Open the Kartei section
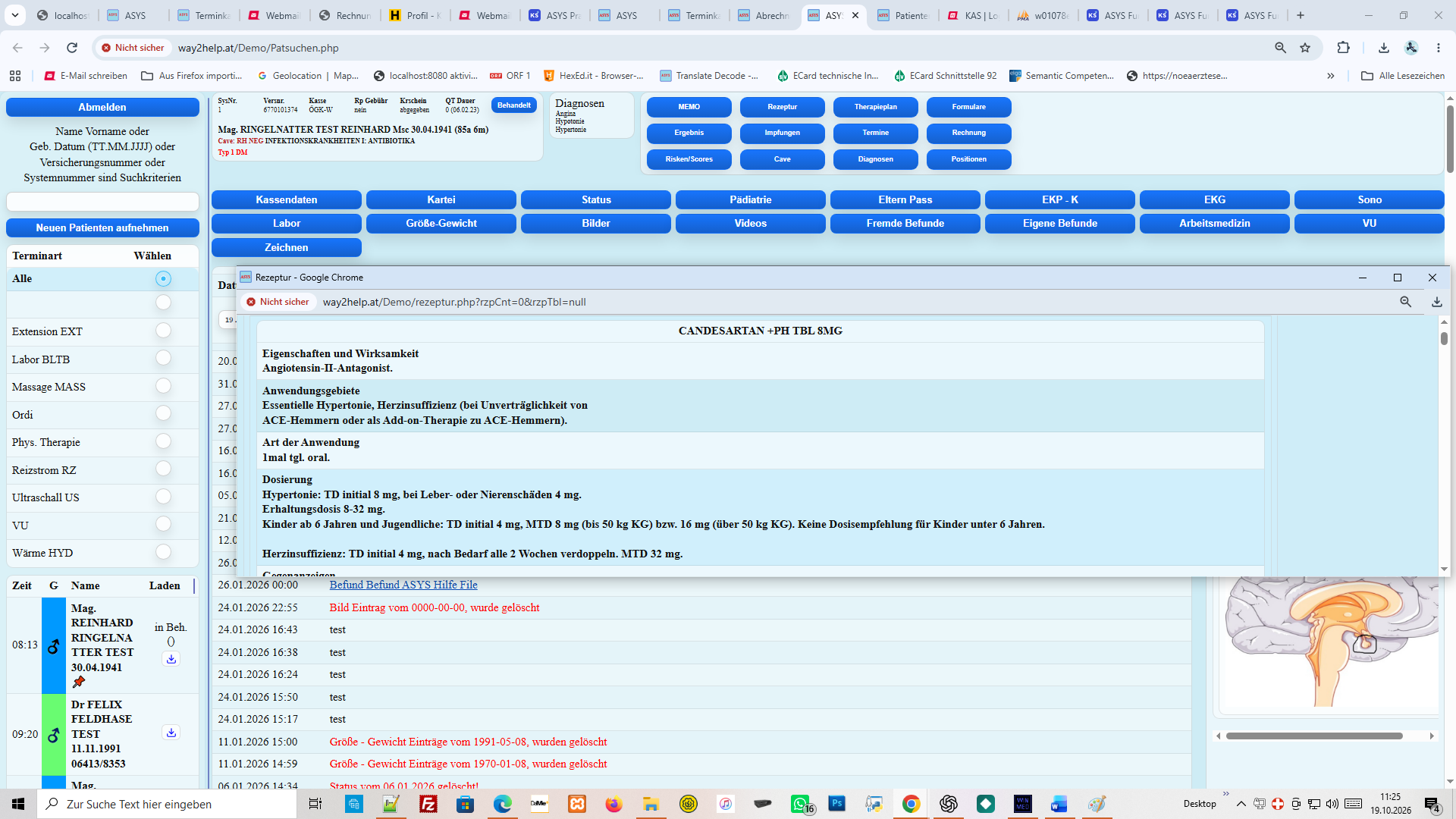 coord(441,199)
